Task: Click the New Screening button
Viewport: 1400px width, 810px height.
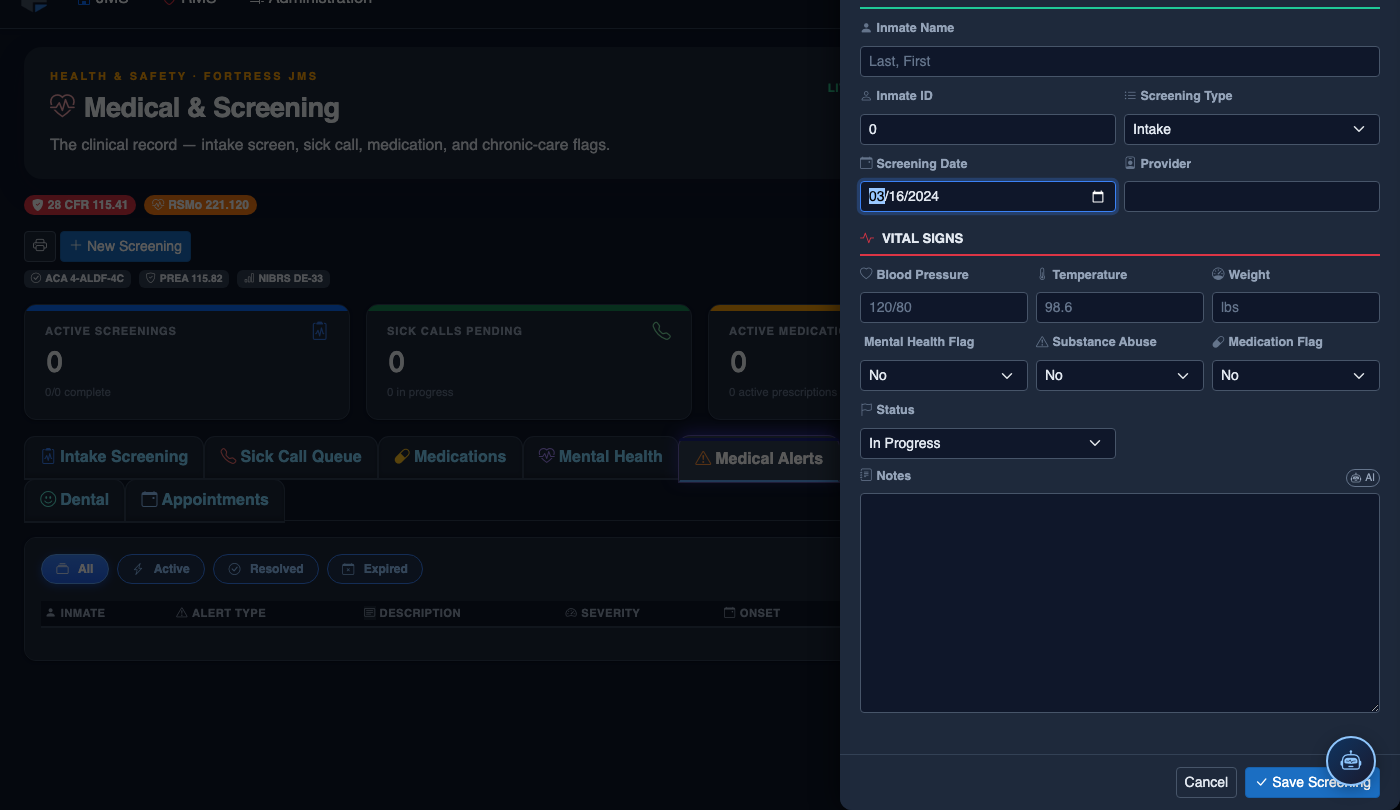Action: point(125,246)
